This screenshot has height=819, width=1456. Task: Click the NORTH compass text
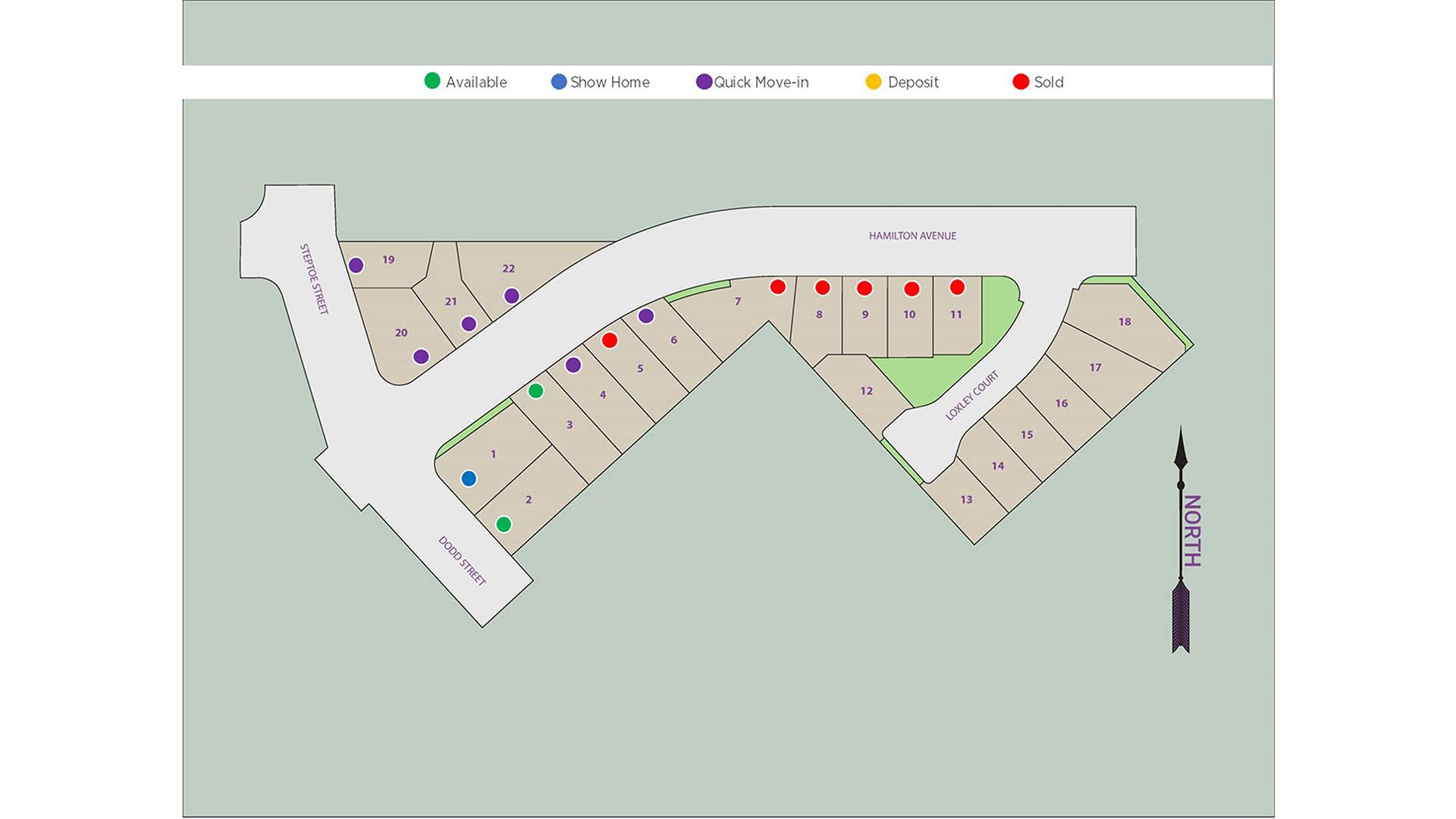[x=1193, y=531]
